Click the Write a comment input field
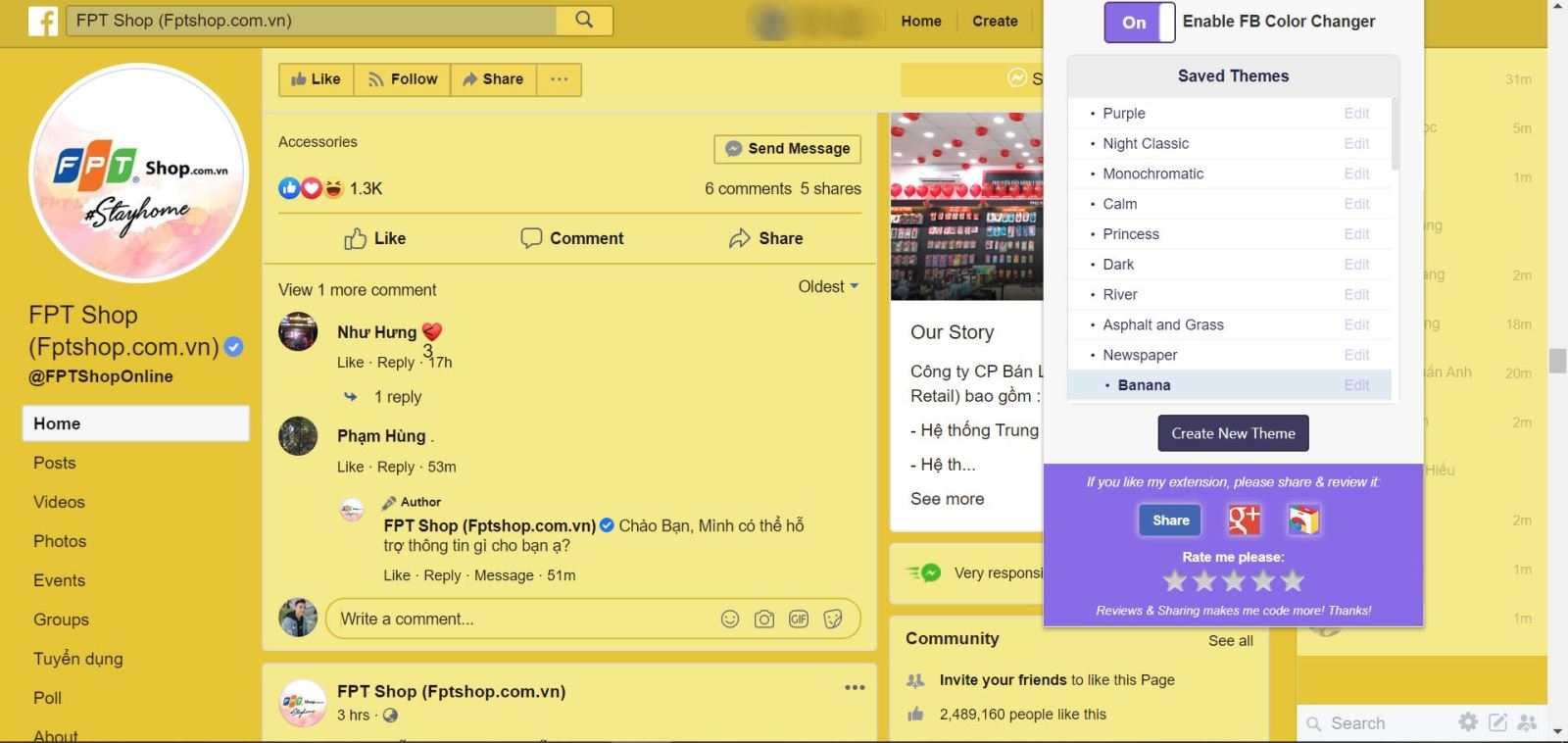The width and height of the screenshot is (1568, 743). click(x=593, y=619)
